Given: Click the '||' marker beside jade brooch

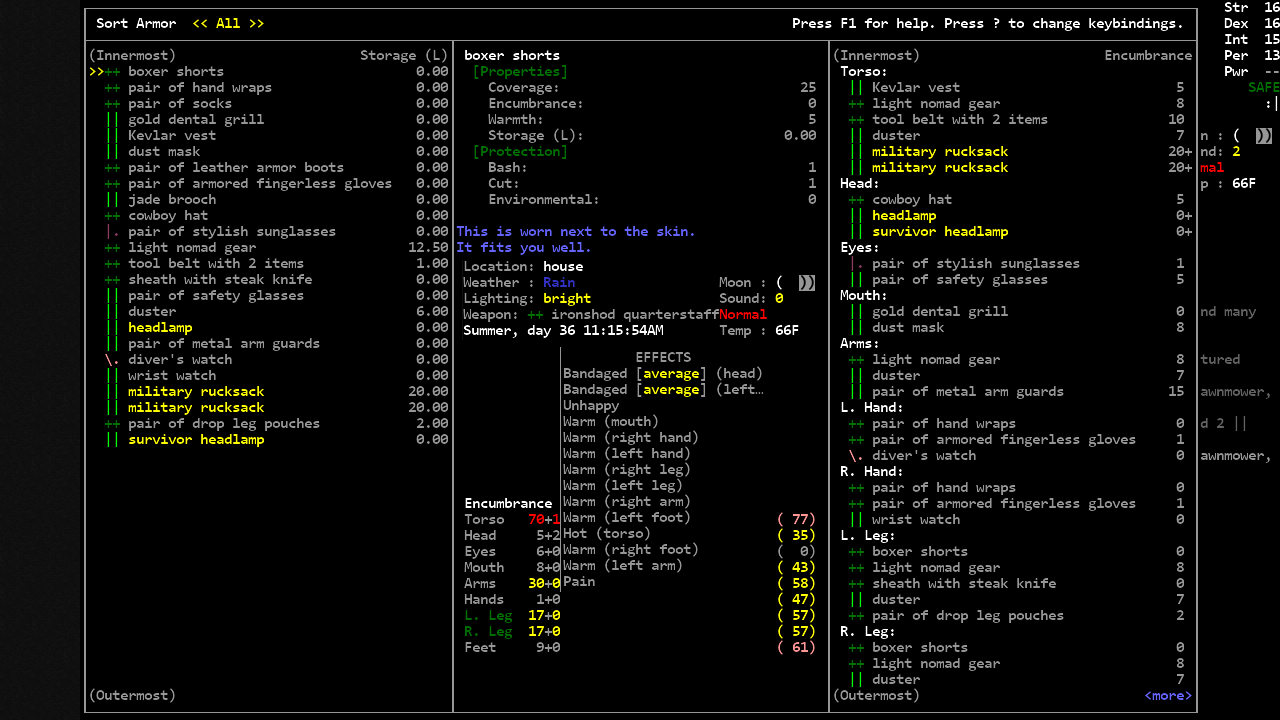Looking at the screenshot, I should (x=112, y=199).
